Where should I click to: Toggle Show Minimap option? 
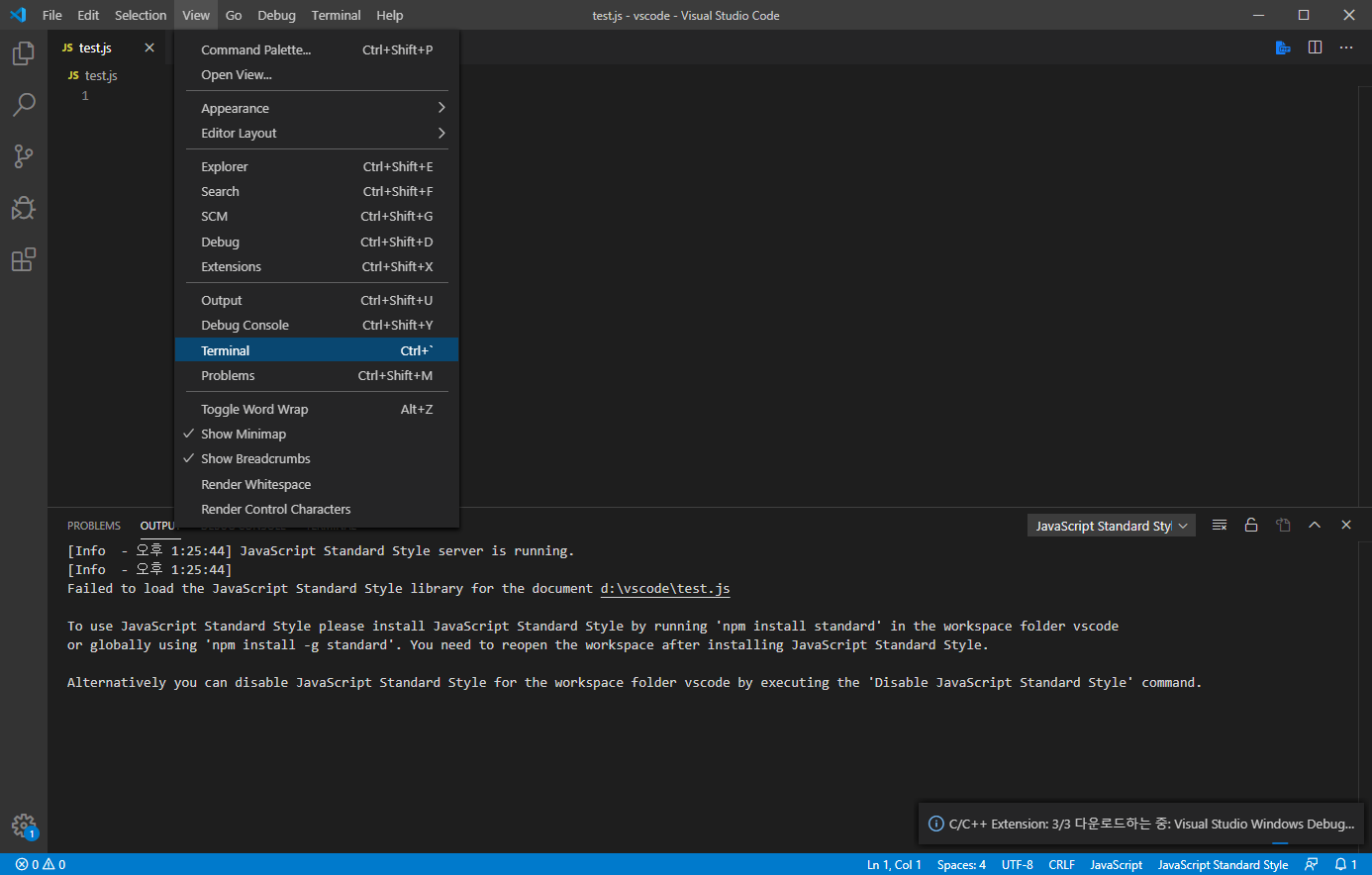pos(317,434)
